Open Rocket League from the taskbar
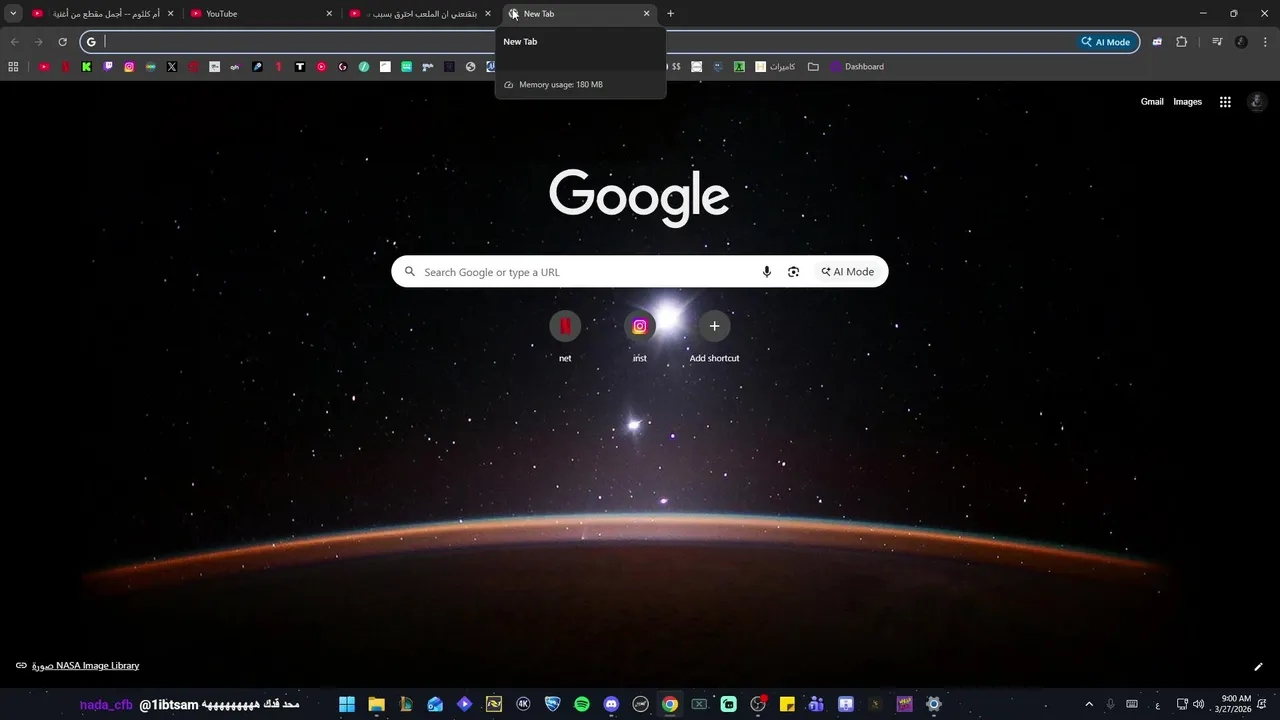The width and height of the screenshot is (1280, 720). (x=552, y=704)
